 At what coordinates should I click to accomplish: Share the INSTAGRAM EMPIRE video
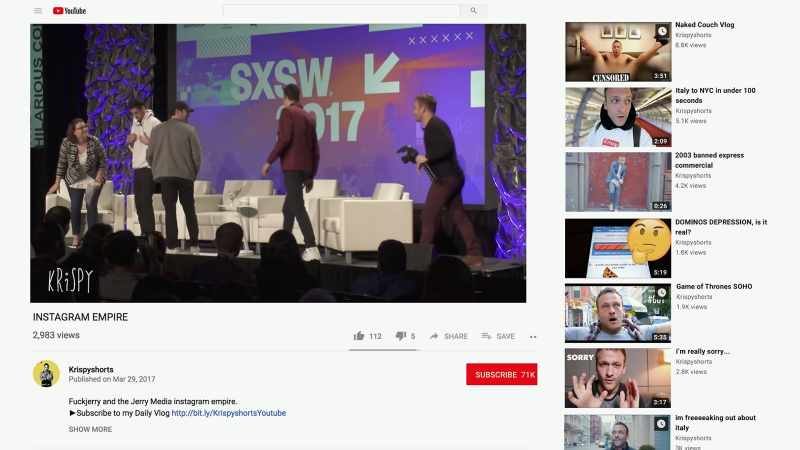(448, 336)
